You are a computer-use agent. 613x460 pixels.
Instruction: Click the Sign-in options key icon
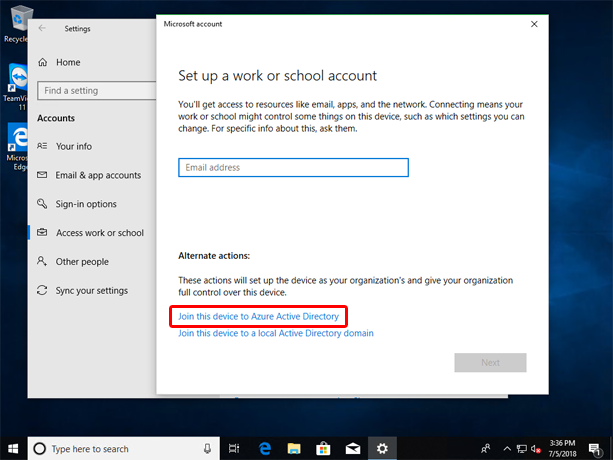pos(42,203)
